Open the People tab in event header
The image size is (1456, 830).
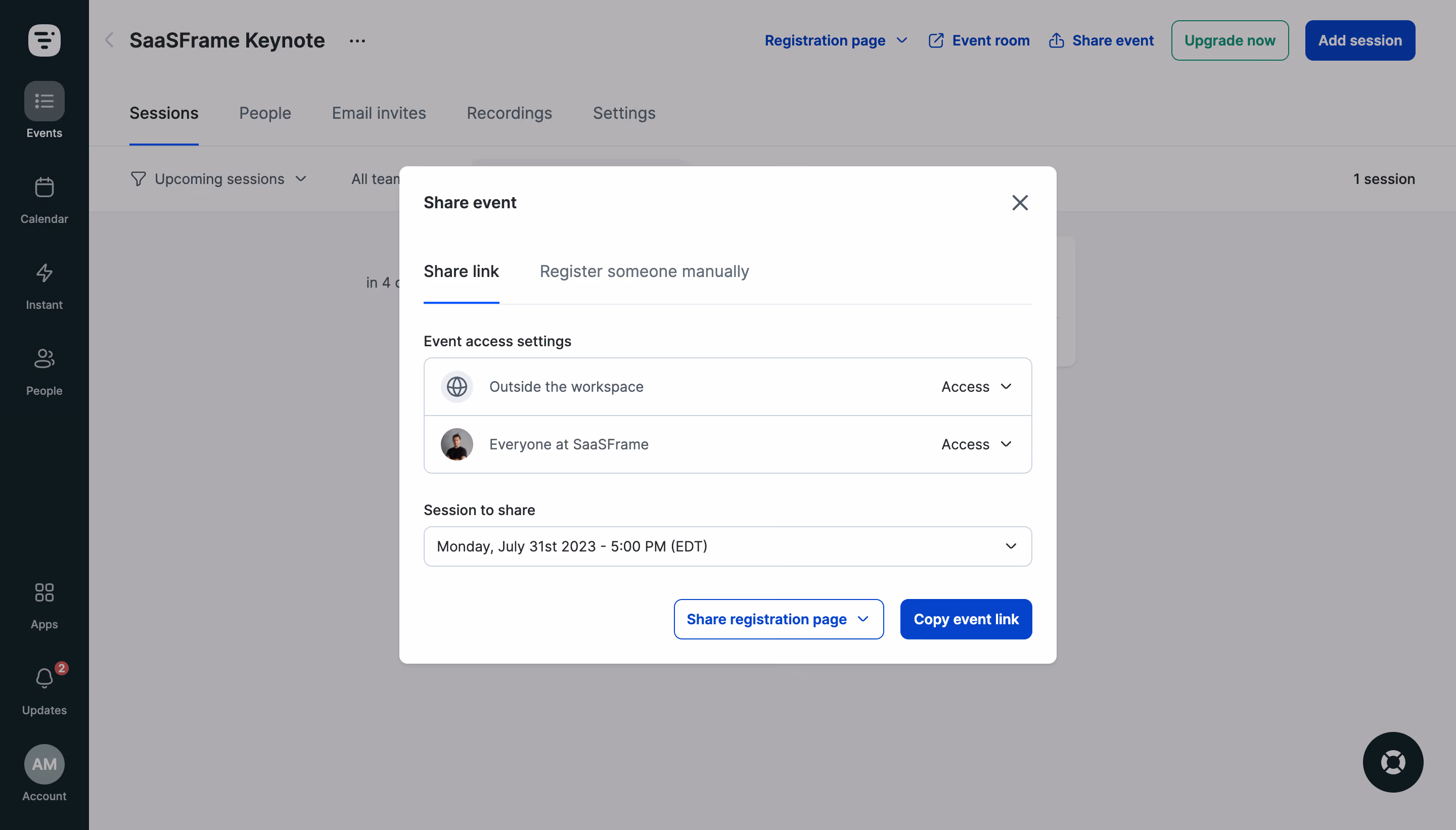[x=265, y=113]
